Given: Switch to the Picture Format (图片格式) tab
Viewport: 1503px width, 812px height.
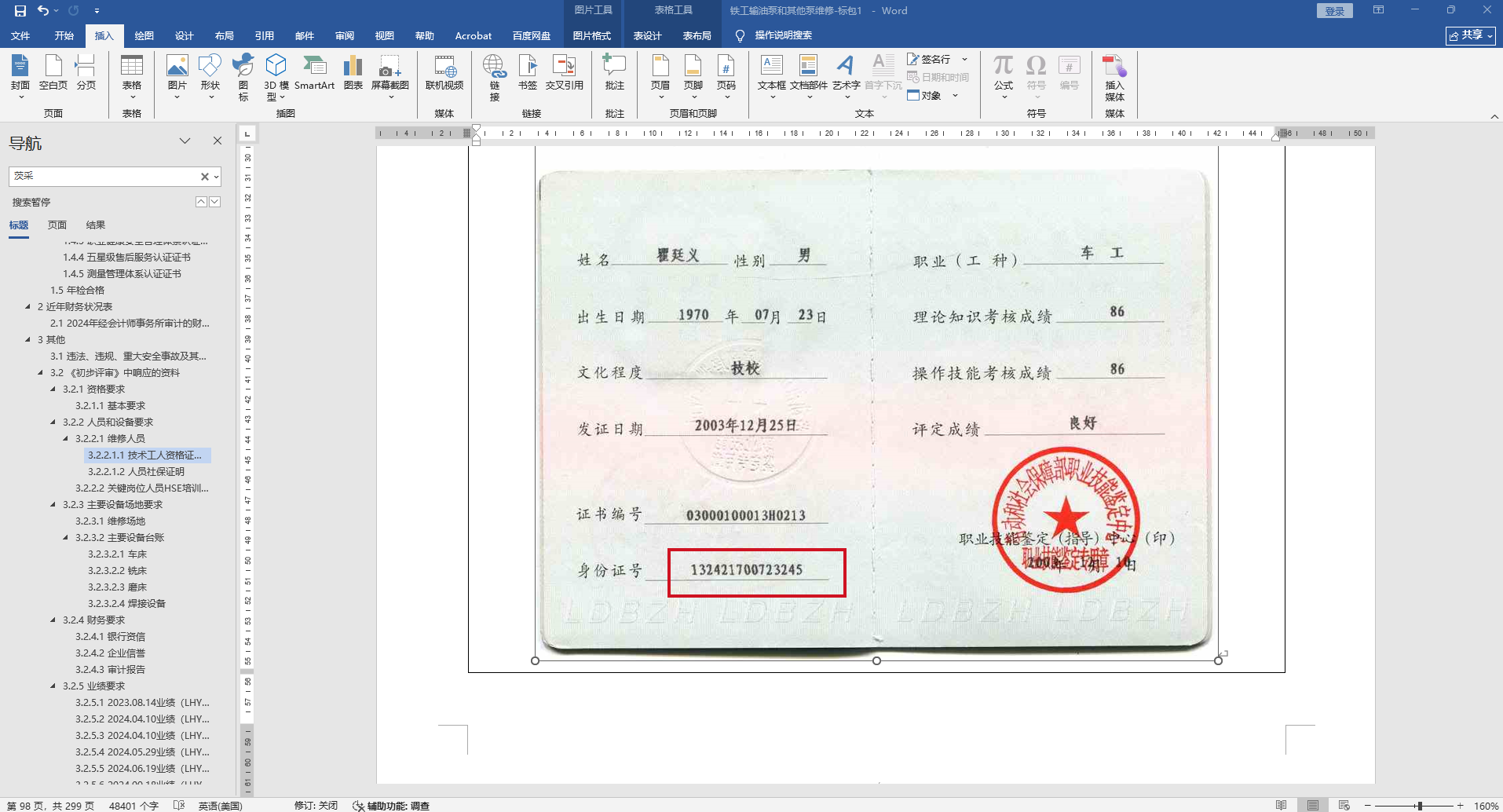Looking at the screenshot, I should (592, 35).
